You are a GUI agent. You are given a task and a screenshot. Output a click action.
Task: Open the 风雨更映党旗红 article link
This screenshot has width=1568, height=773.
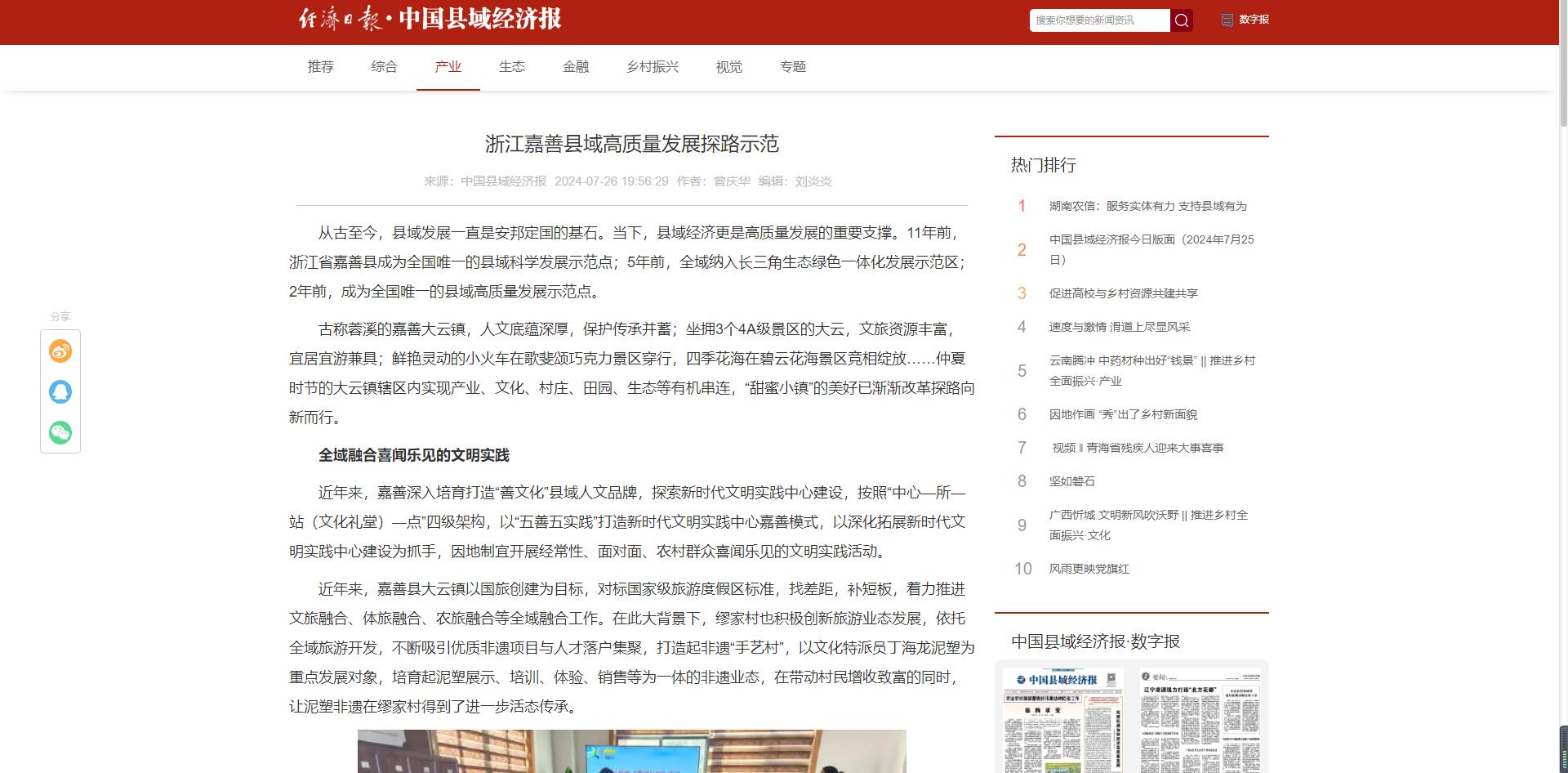(x=1089, y=569)
